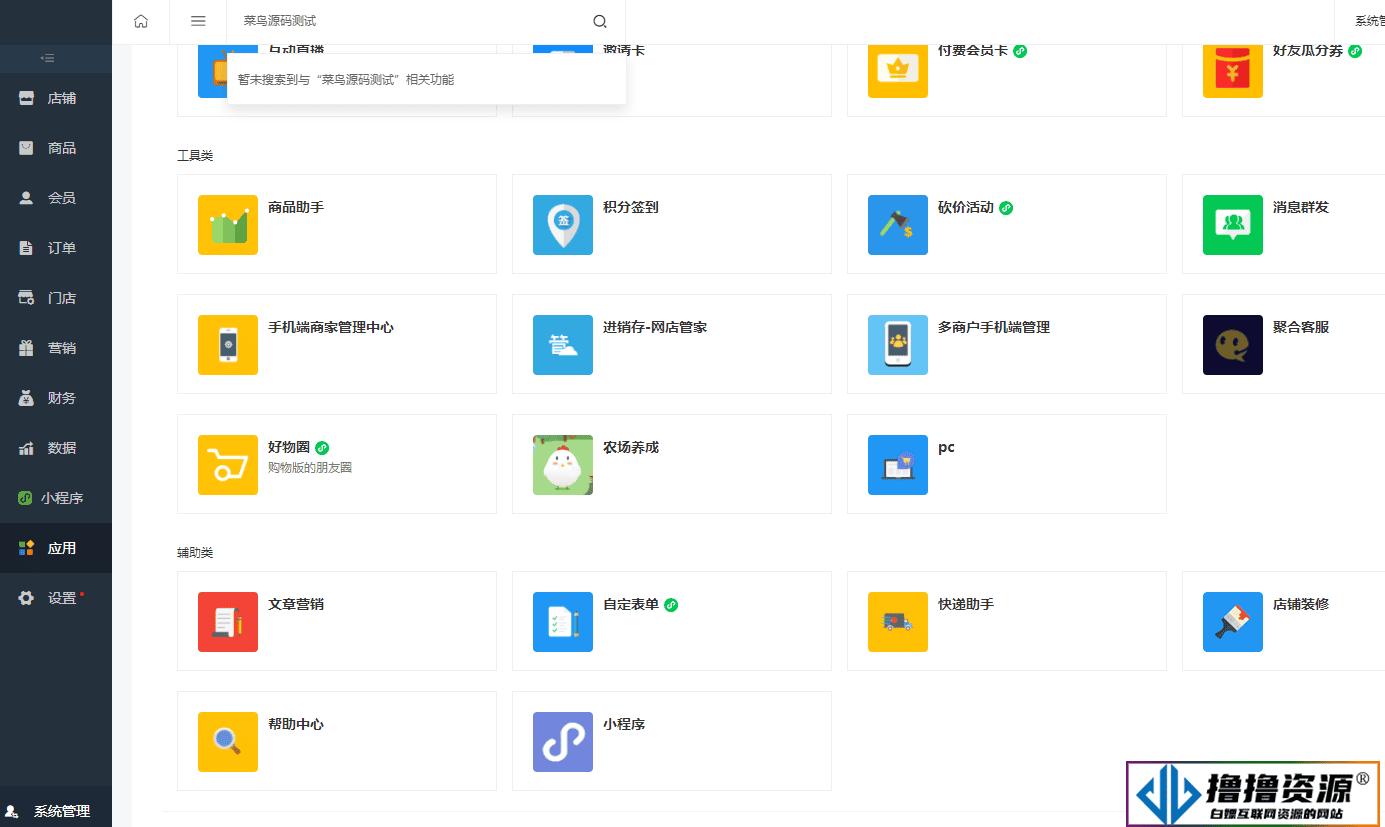The width and height of the screenshot is (1385, 827).
Task: Open 小程序 in the sidebar
Action: tap(56, 498)
